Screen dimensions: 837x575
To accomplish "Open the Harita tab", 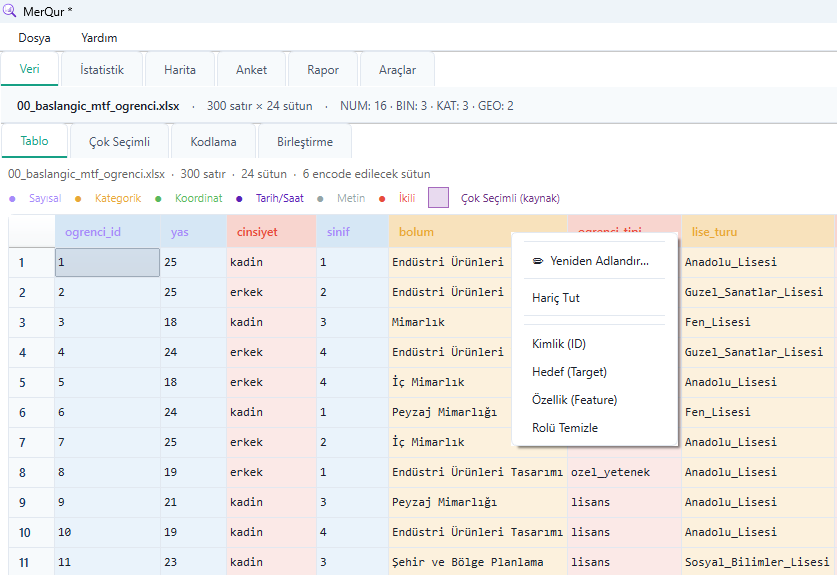I will point(180,70).
